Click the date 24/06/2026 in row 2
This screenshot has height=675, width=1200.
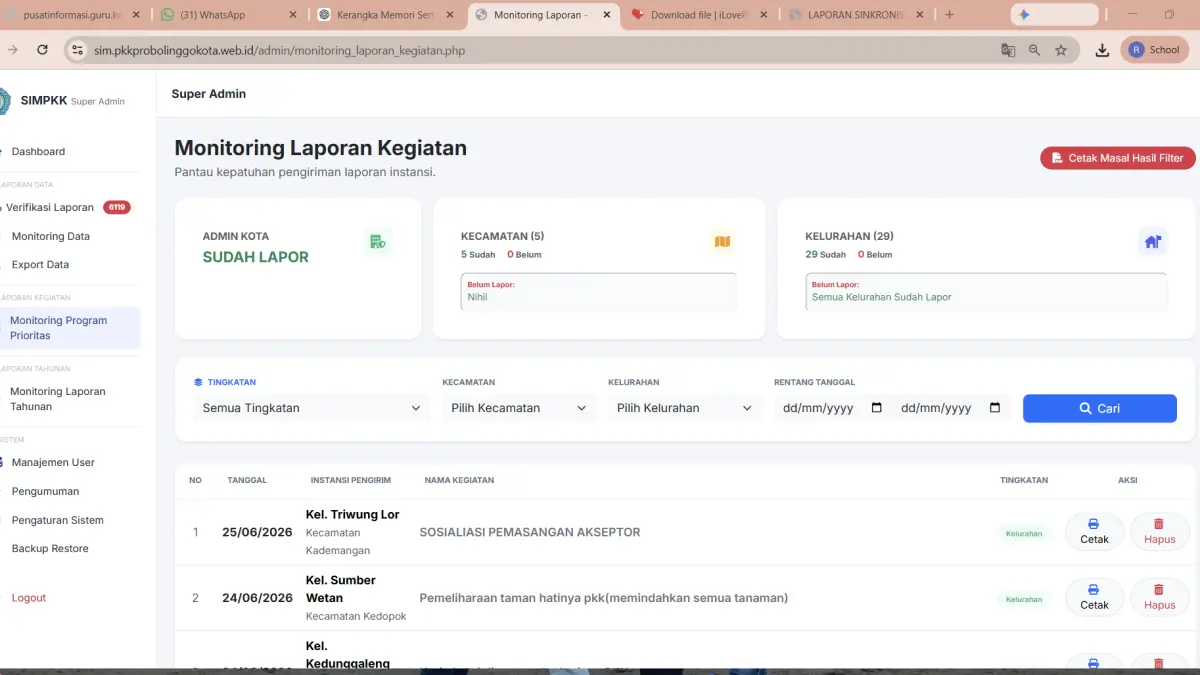point(257,598)
